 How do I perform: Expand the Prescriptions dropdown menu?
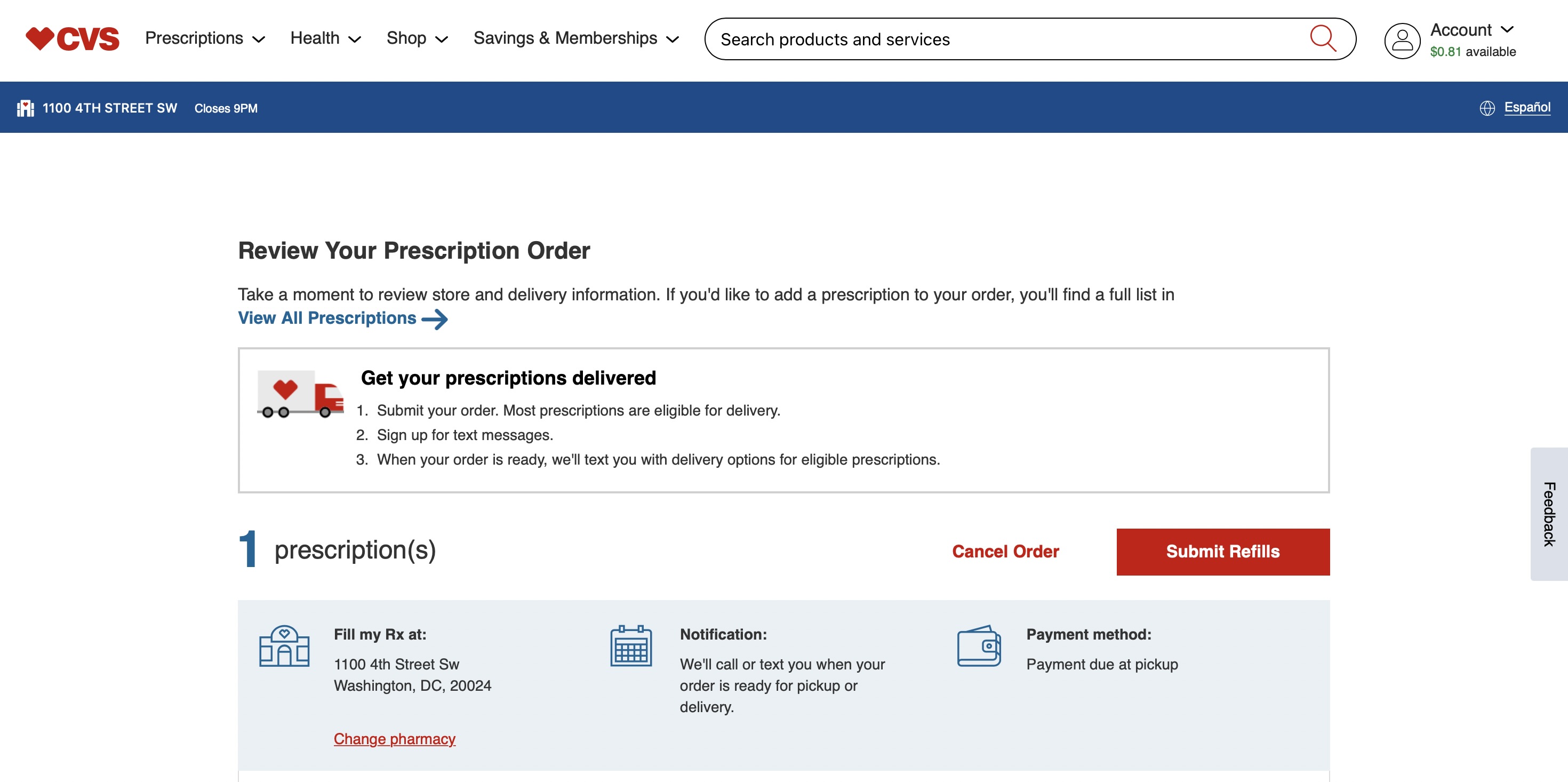tap(204, 38)
